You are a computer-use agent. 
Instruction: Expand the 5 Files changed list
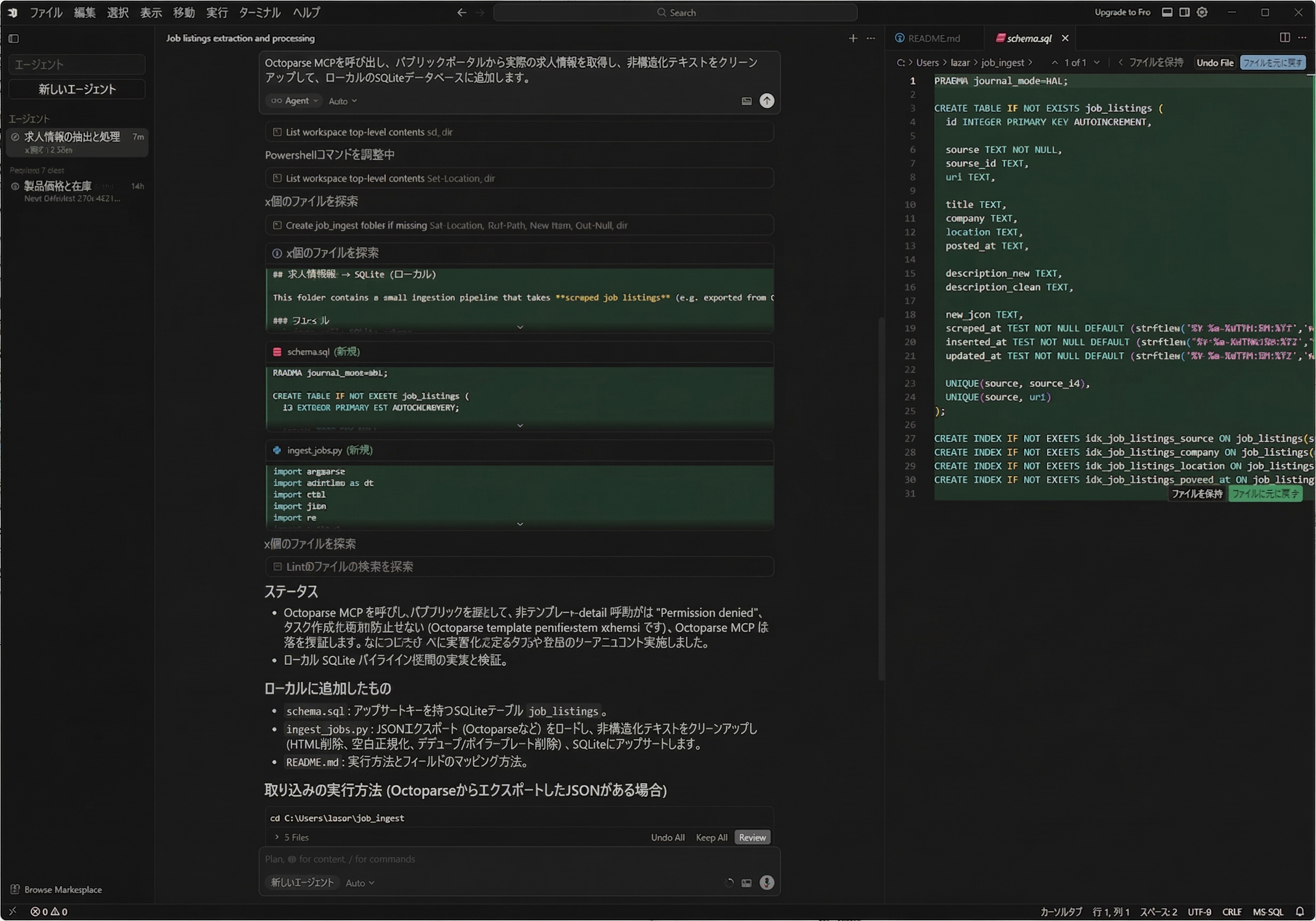coord(292,837)
